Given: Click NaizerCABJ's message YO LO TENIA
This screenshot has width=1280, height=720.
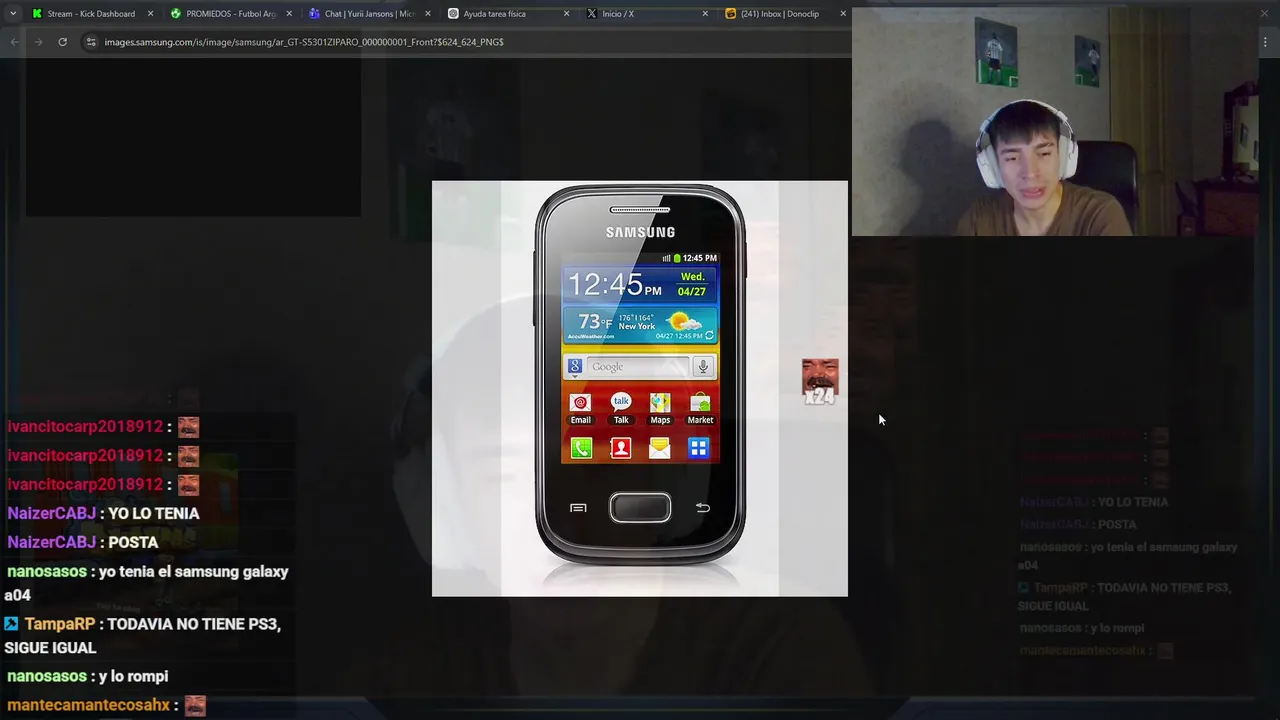Looking at the screenshot, I should click(x=153, y=514).
